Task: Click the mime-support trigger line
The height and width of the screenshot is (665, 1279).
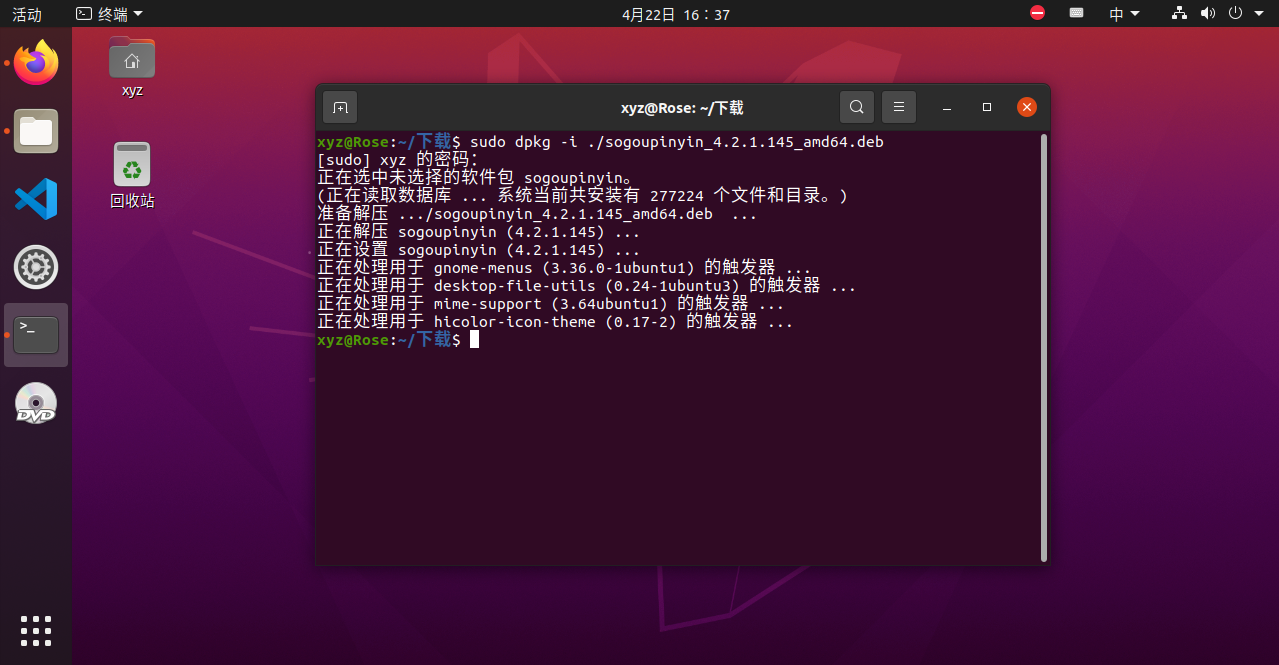Action: (x=551, y=304)
